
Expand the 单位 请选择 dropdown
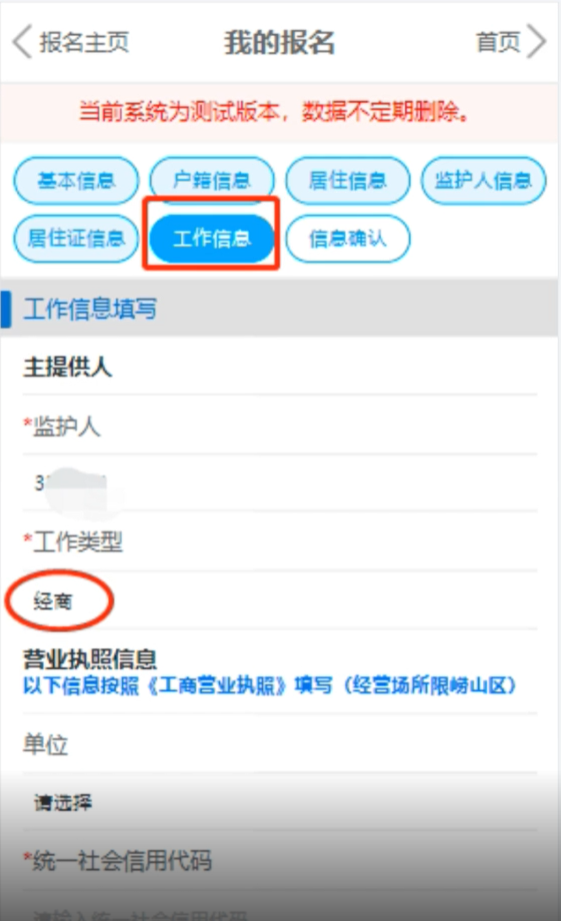280,802
